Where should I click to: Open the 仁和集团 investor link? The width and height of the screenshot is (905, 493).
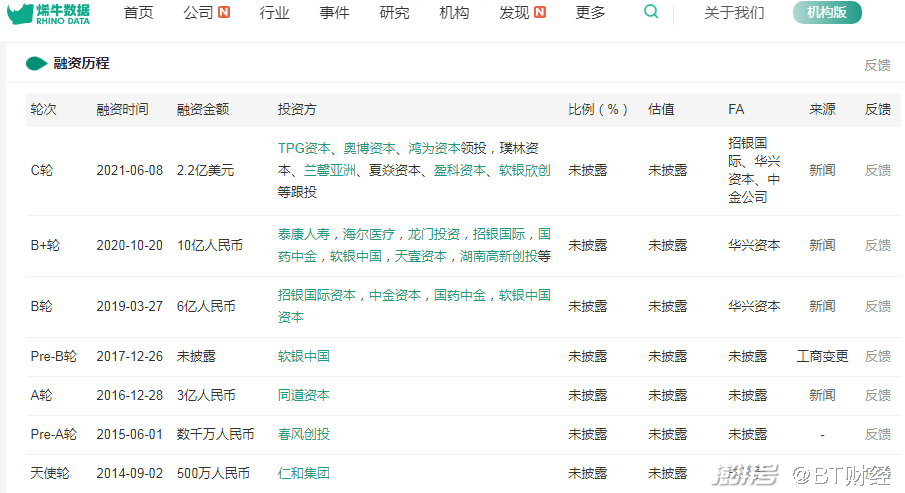point(304,473)
